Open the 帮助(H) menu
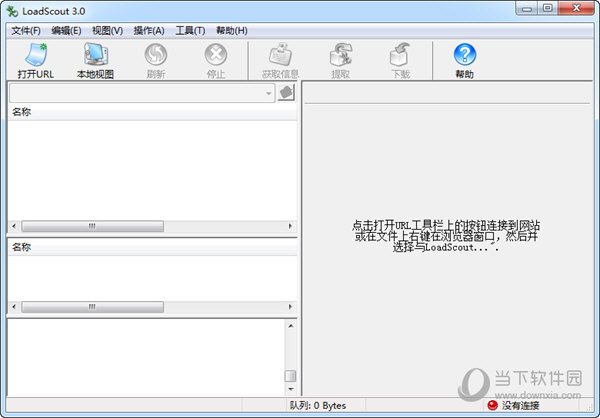 click(x=232, y=31)
